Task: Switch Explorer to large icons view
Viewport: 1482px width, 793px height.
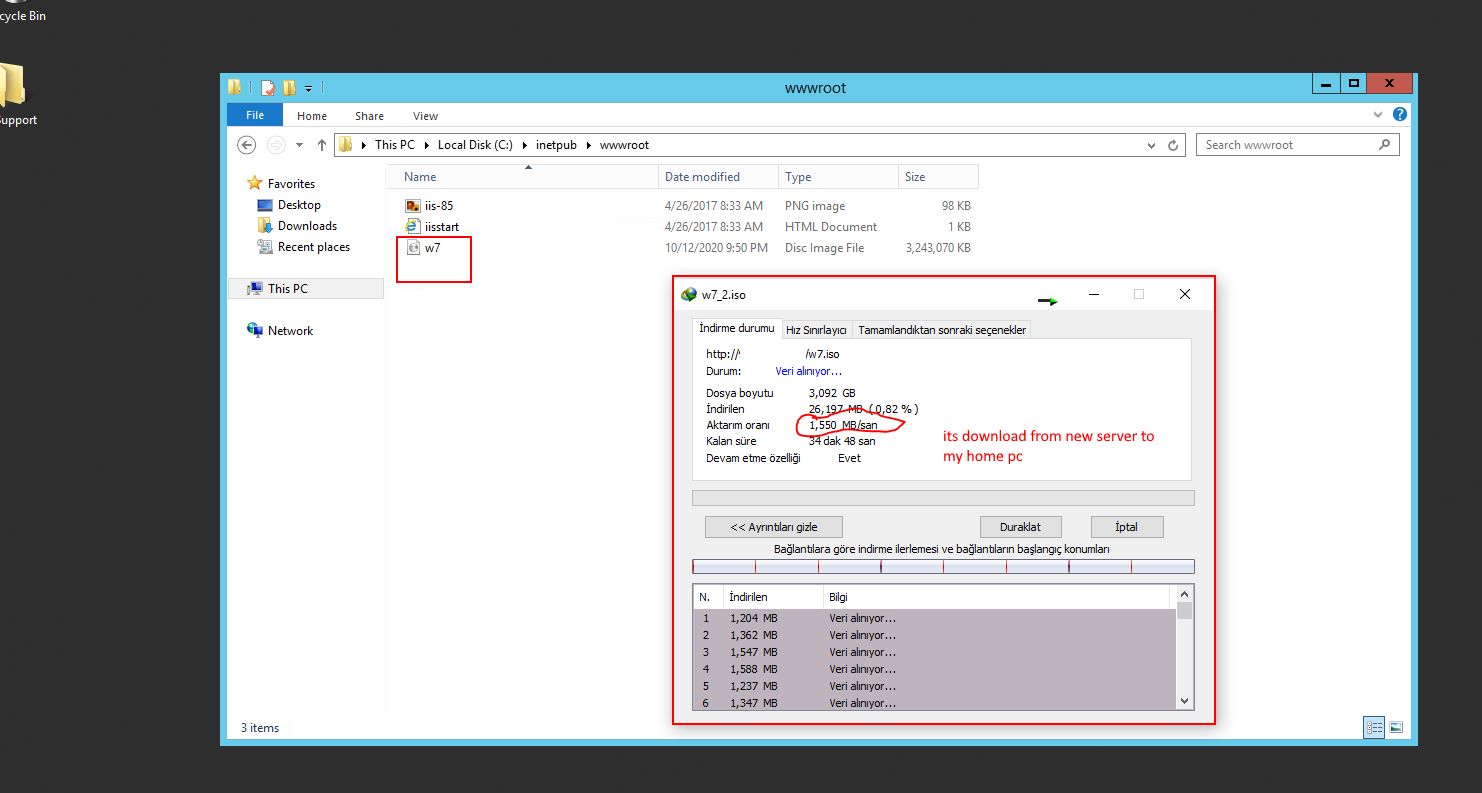Action: (1396, 728)
